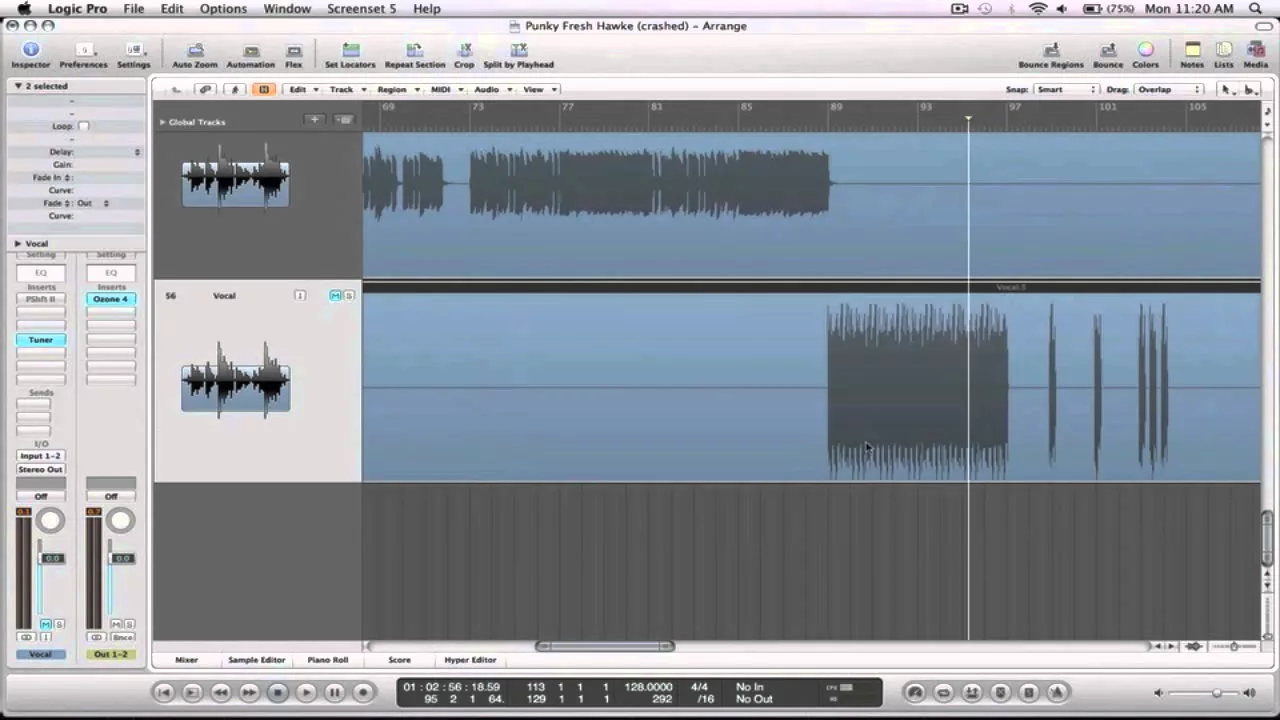Click the Record transport button

click(x=364, y=692)
